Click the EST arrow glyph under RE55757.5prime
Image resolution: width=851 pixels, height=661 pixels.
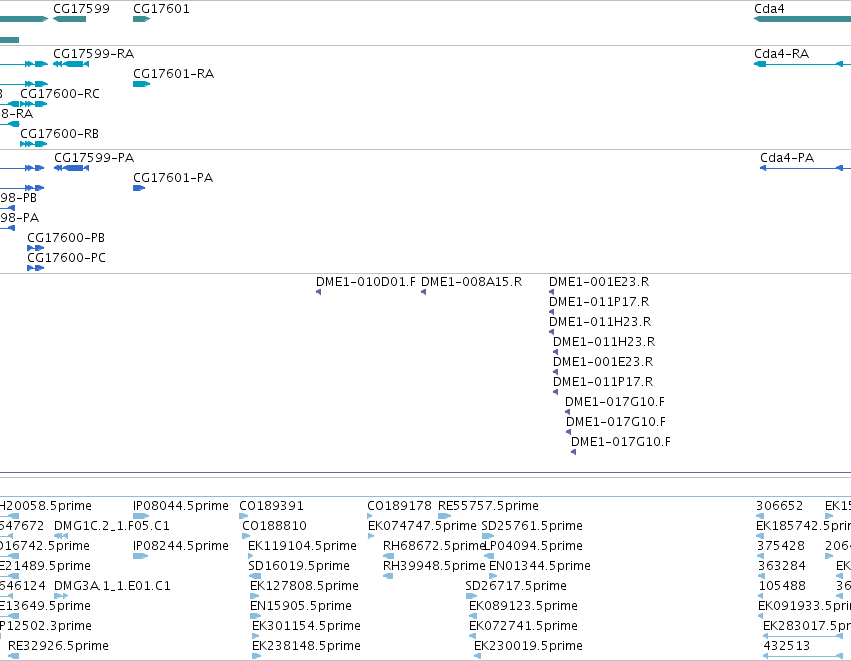(x=444, y=516)
